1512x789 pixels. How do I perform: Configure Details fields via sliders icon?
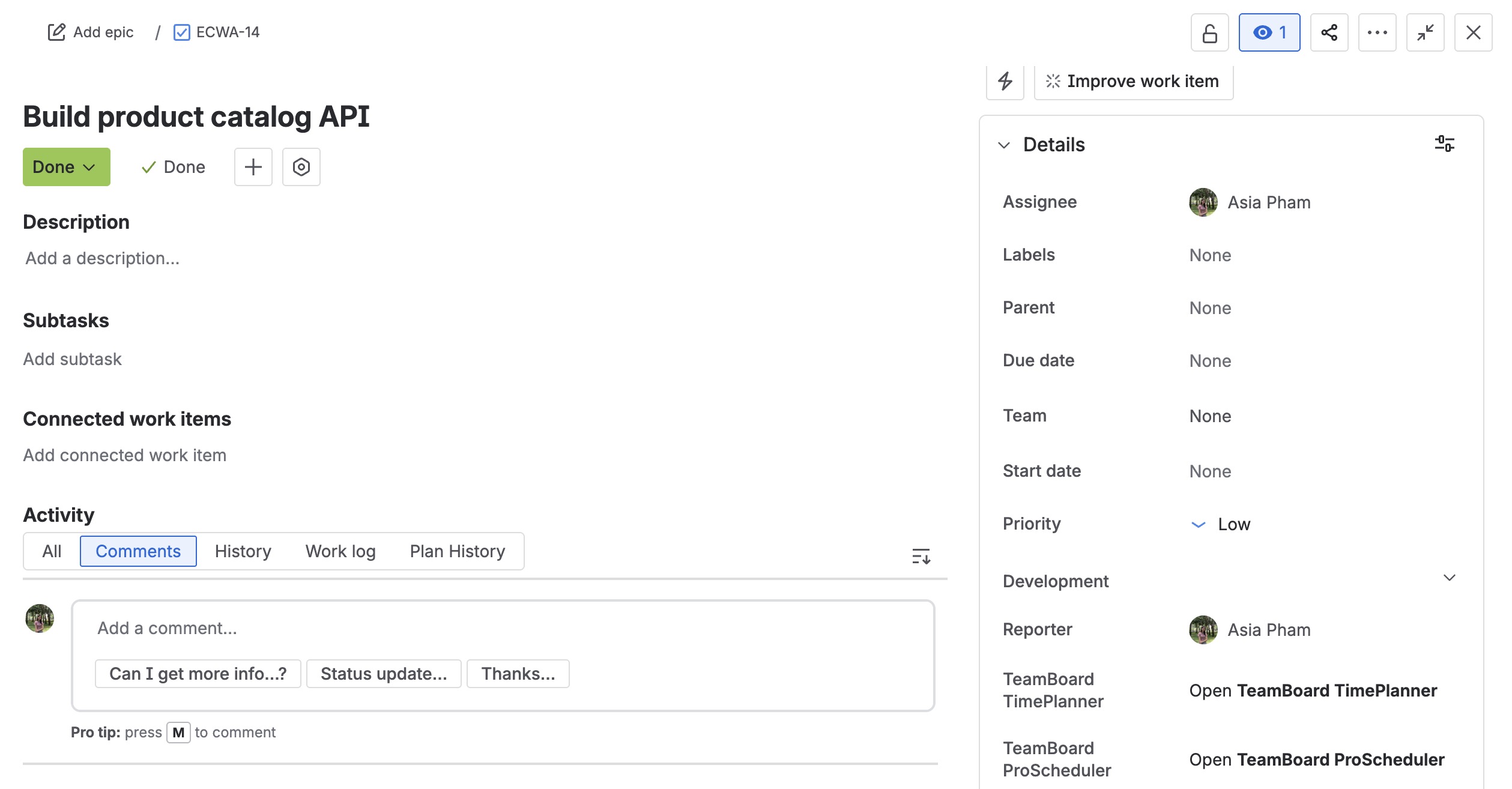click(1444, 144)
